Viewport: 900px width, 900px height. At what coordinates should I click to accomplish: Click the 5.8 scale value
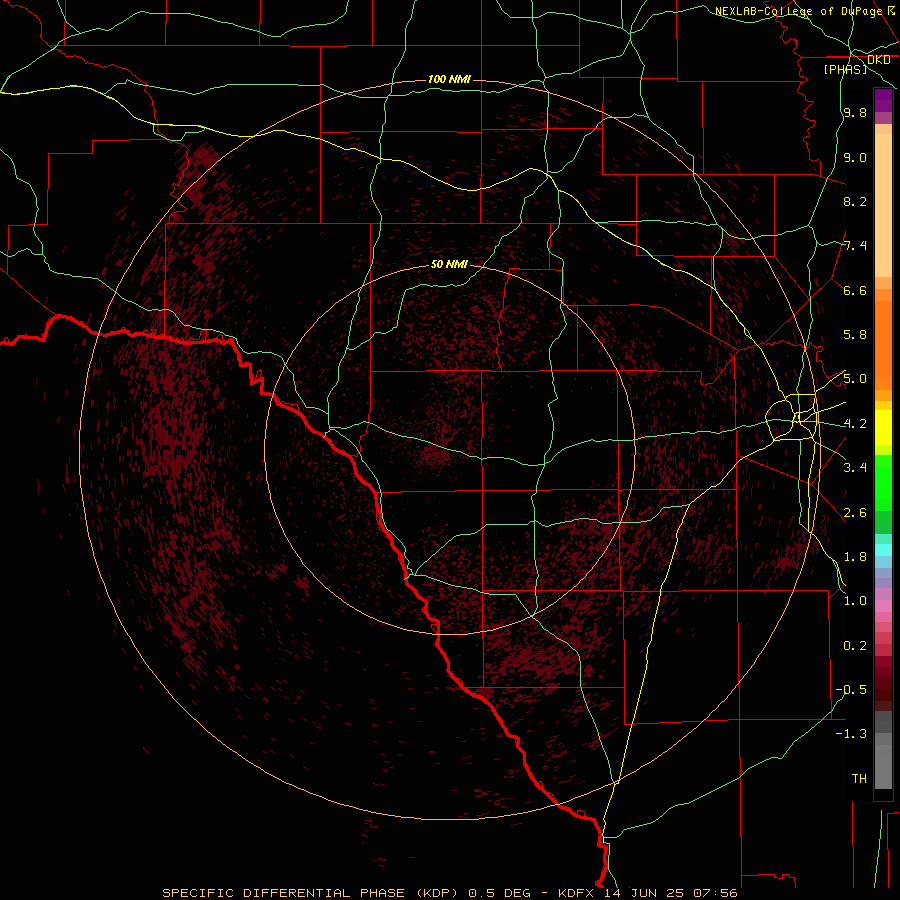pos(855,335)
